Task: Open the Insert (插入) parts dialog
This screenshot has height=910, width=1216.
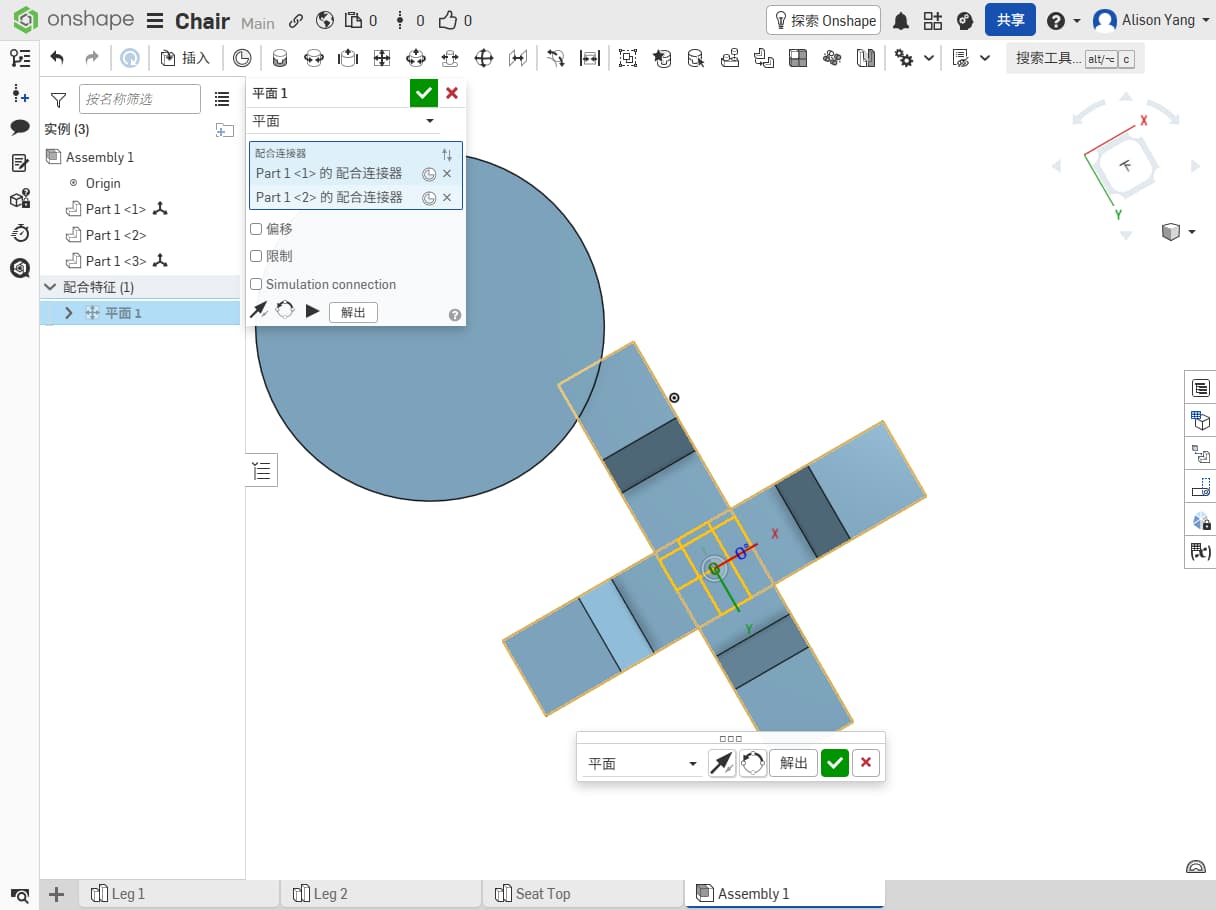Action: click(x=185, y=58)
